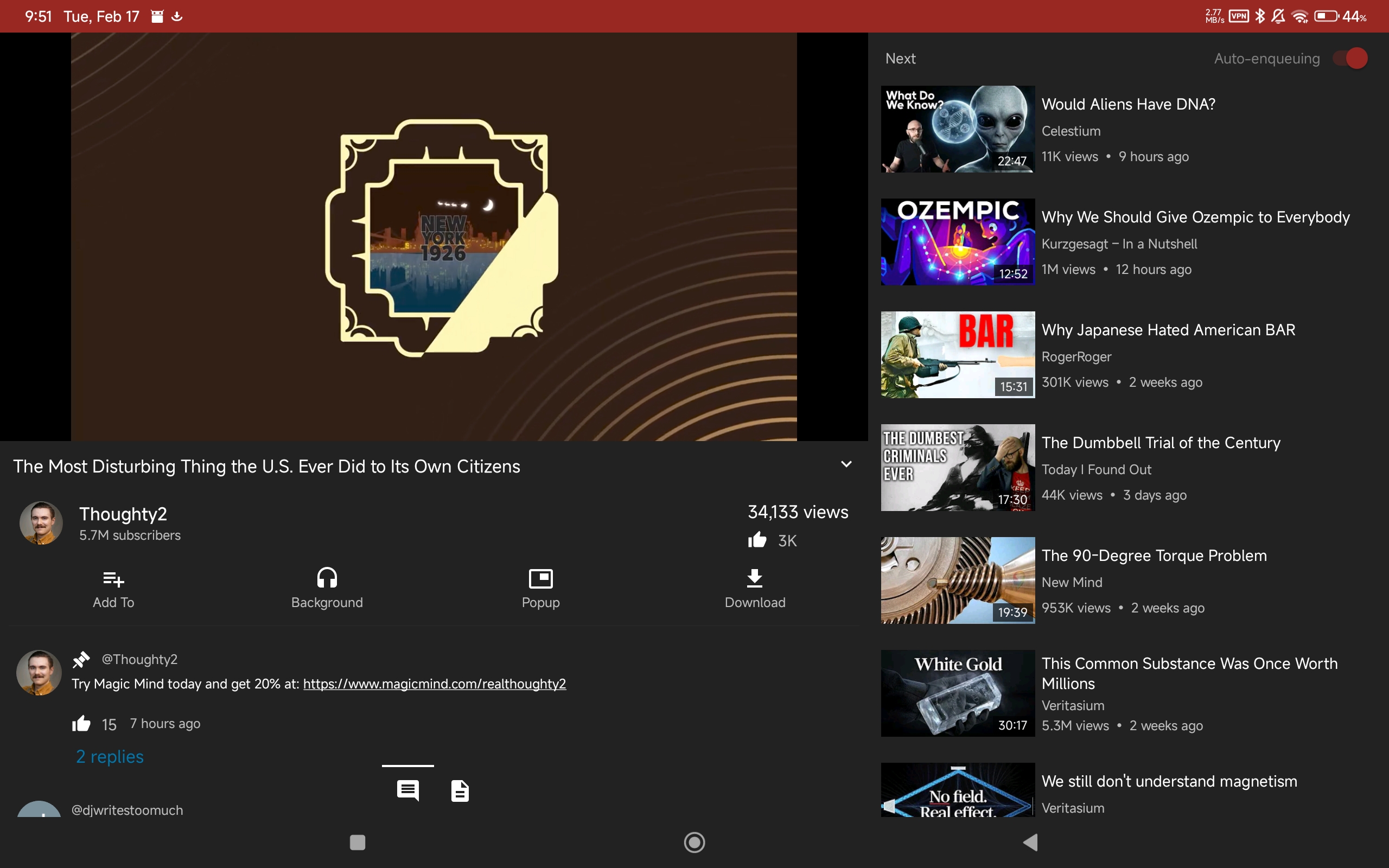Expand the video title details chevron

[x=846, y=464]
